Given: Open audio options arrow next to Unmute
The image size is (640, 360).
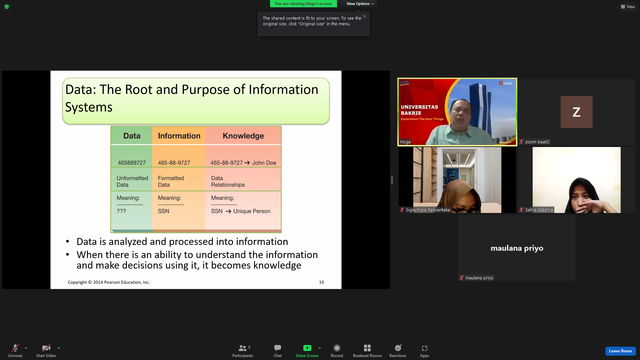Looking at the screenshot, I should 26,348.
